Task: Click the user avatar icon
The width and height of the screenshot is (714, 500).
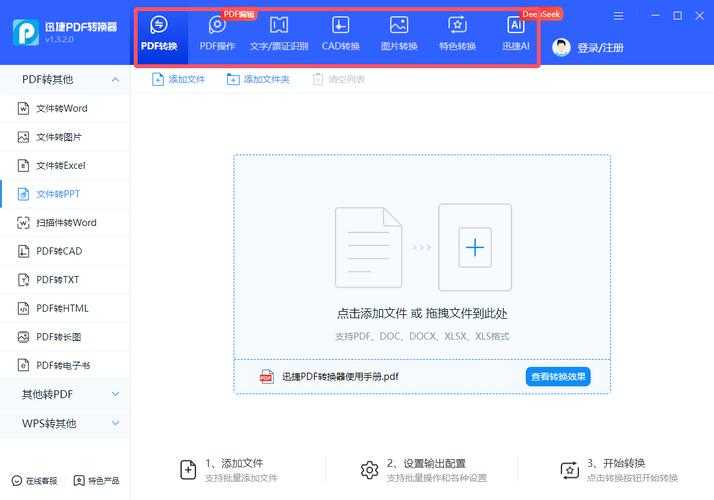Action: (561, 47)
